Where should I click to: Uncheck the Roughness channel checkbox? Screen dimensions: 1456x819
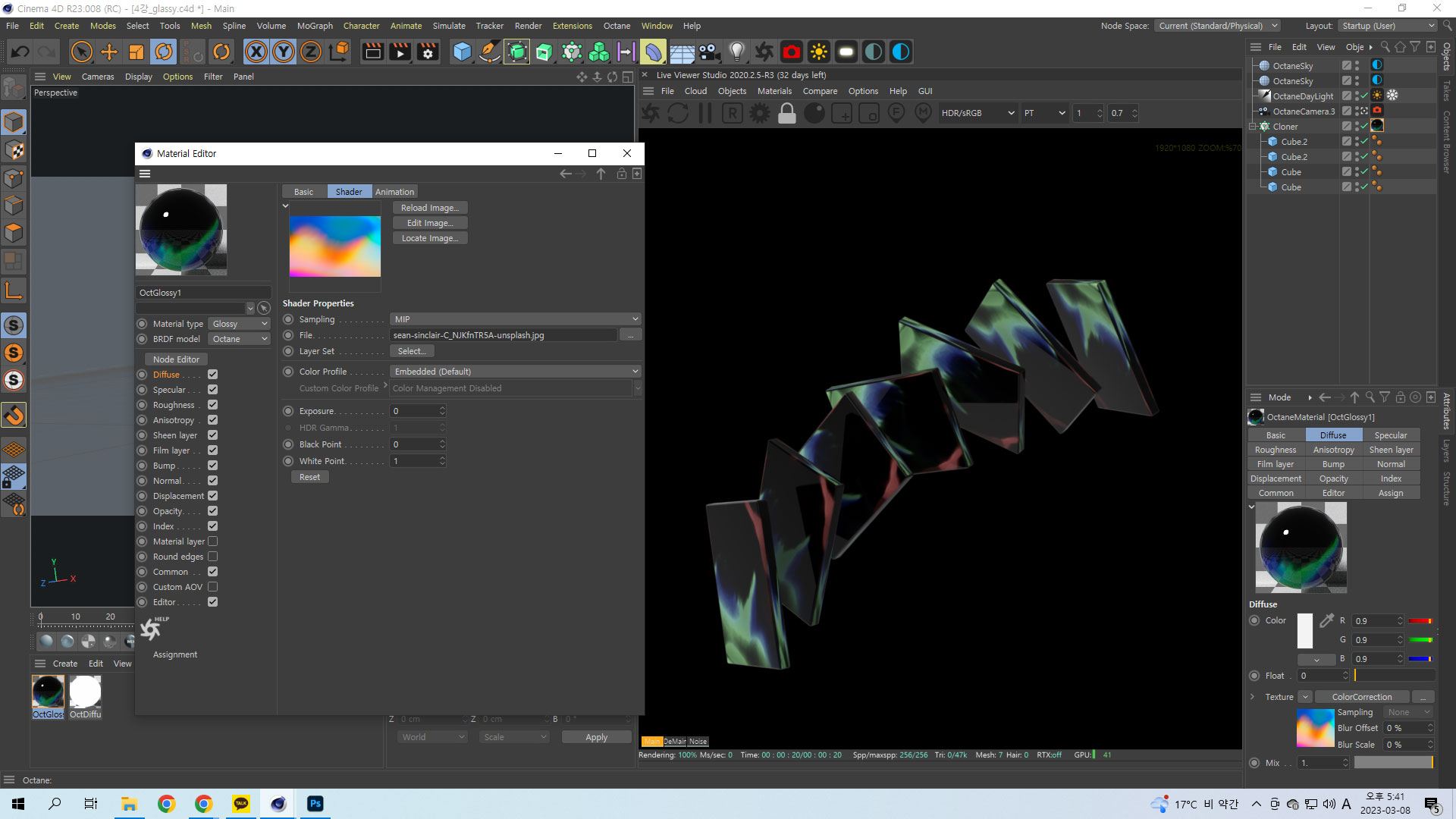tap(212, 405)
